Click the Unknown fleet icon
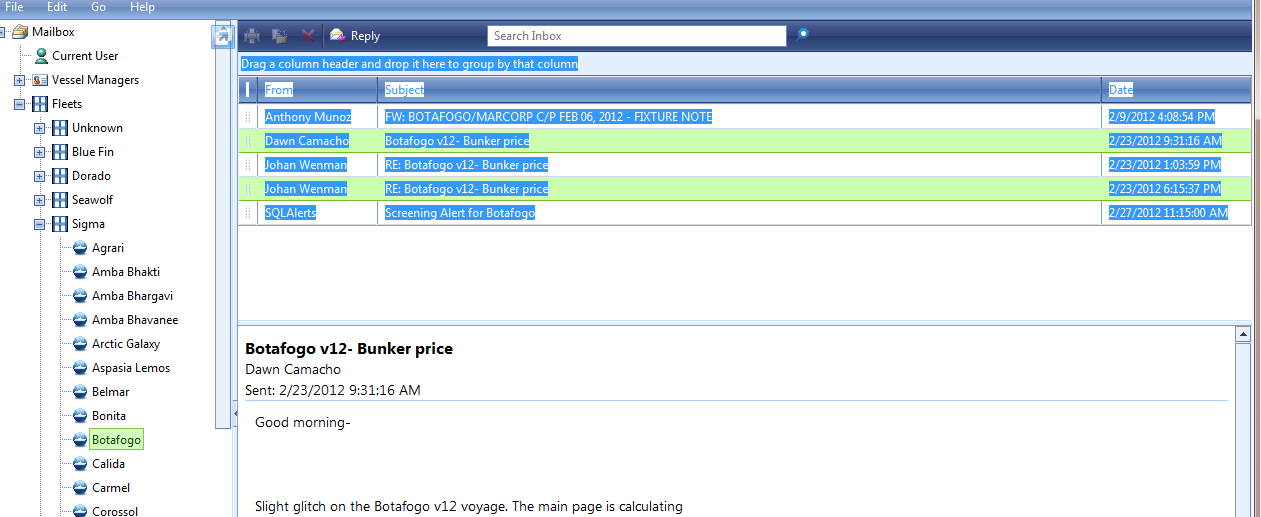This screenshot has height=517, width=1261. click(x=60, y=128)
